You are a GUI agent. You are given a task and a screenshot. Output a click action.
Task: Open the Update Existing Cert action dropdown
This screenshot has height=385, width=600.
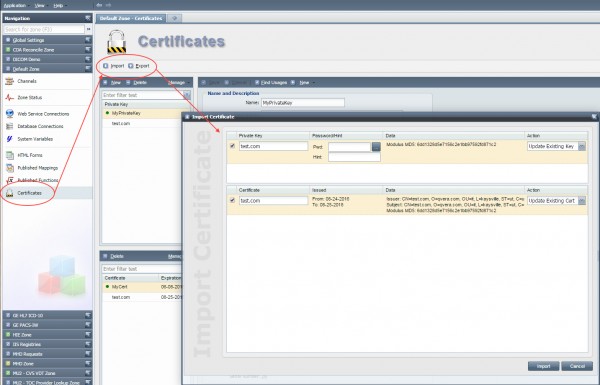582,201
